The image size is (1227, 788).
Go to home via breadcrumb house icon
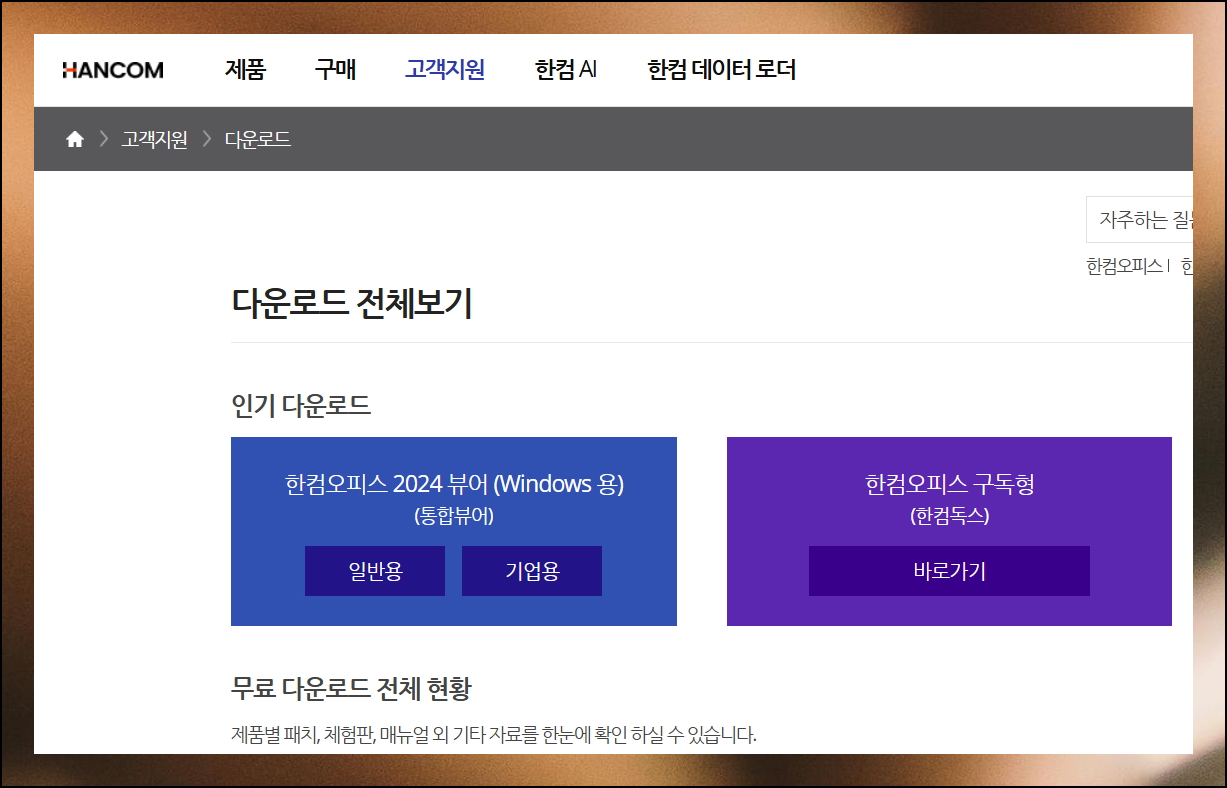point(75,139)
